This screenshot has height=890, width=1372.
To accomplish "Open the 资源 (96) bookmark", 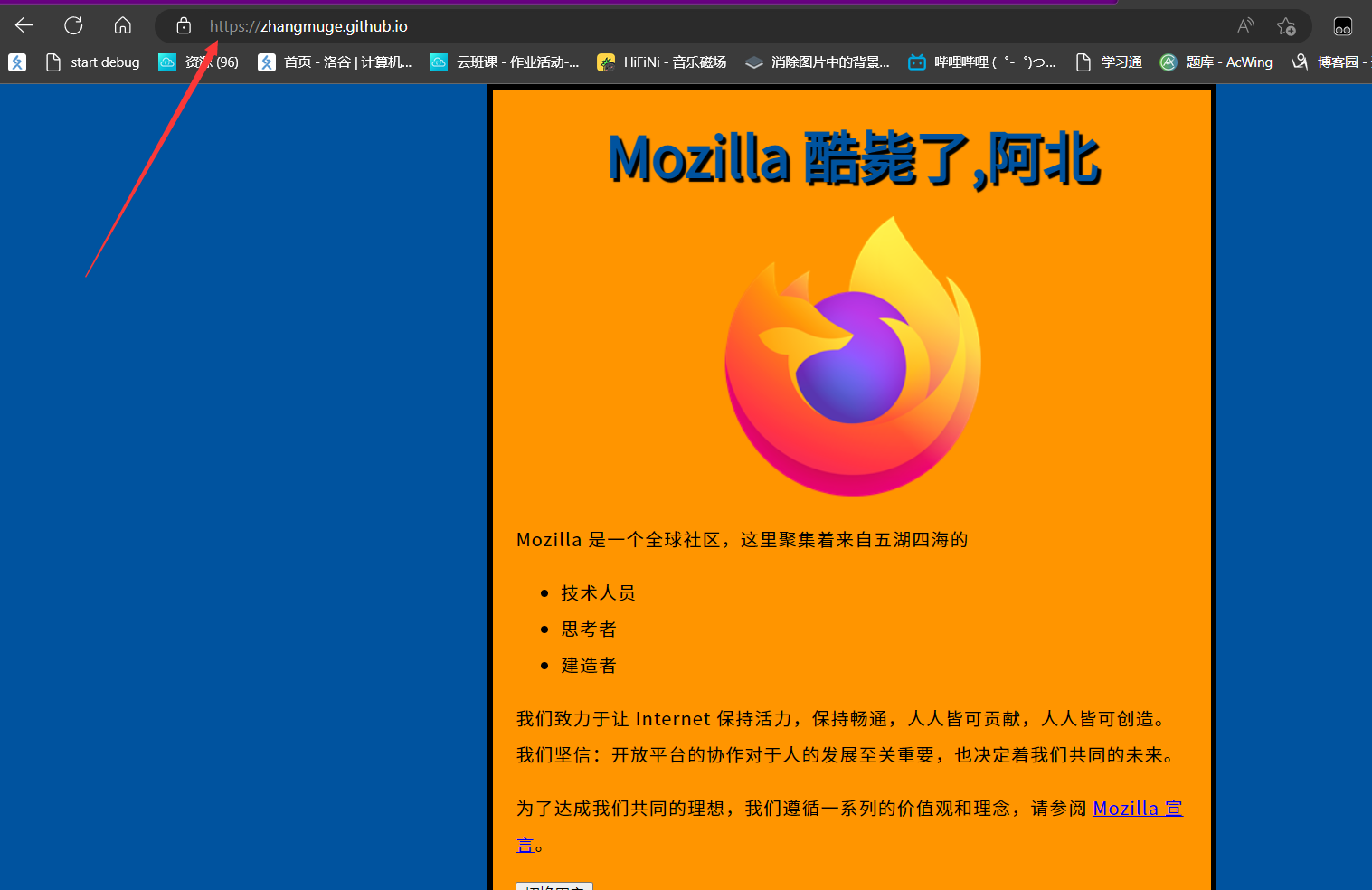I will [199, 62].
